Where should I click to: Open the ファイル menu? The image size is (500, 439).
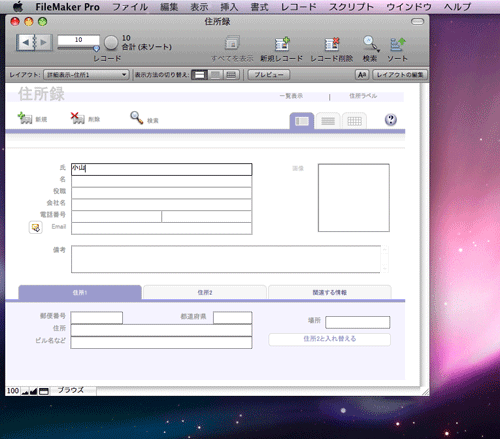(130, 7)
